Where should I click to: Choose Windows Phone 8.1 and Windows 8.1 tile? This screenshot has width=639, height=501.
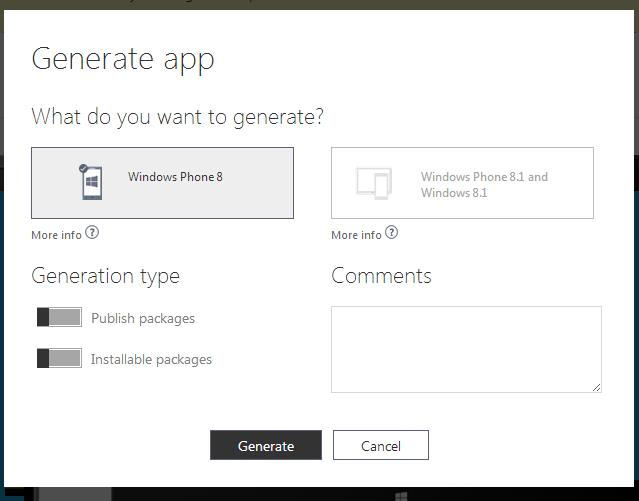pyautogui.click(x=462, y=183)
